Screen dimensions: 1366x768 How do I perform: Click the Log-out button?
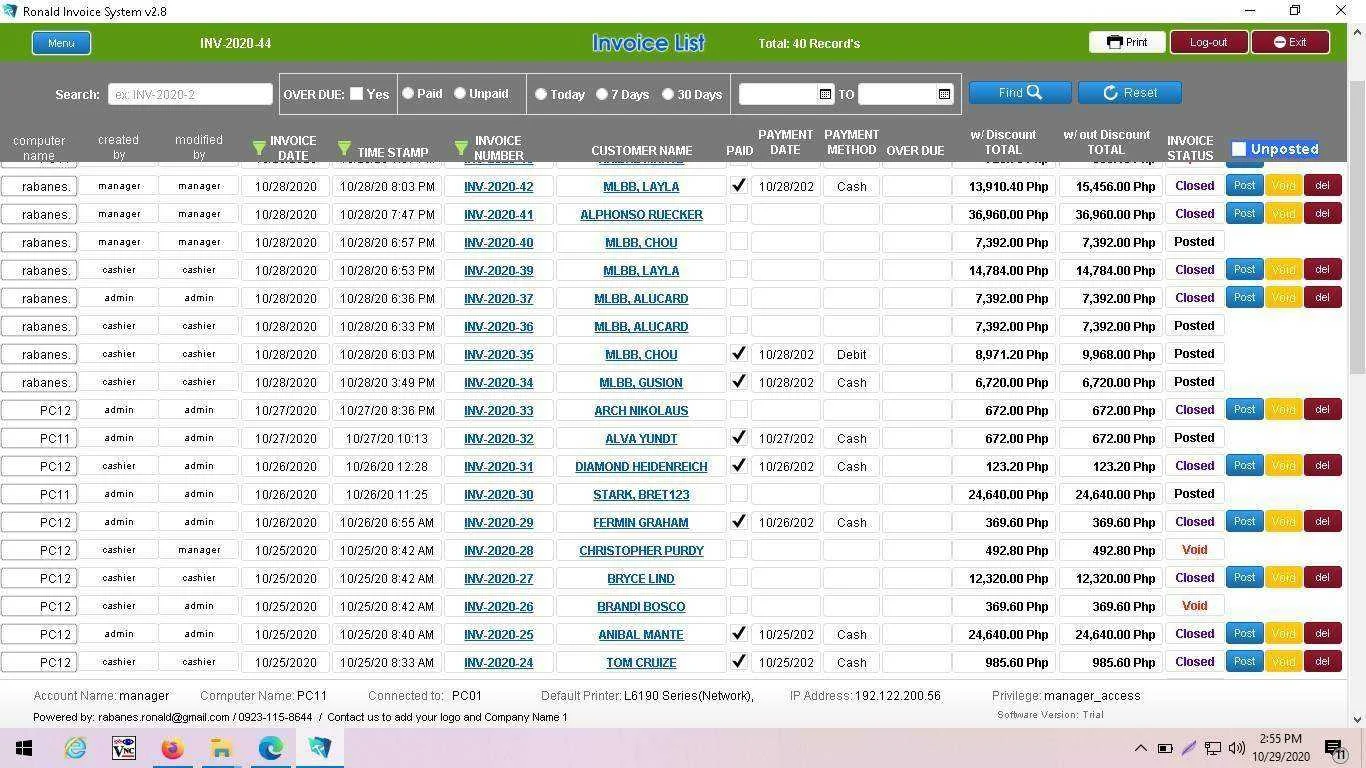(x=1208, y=42)
